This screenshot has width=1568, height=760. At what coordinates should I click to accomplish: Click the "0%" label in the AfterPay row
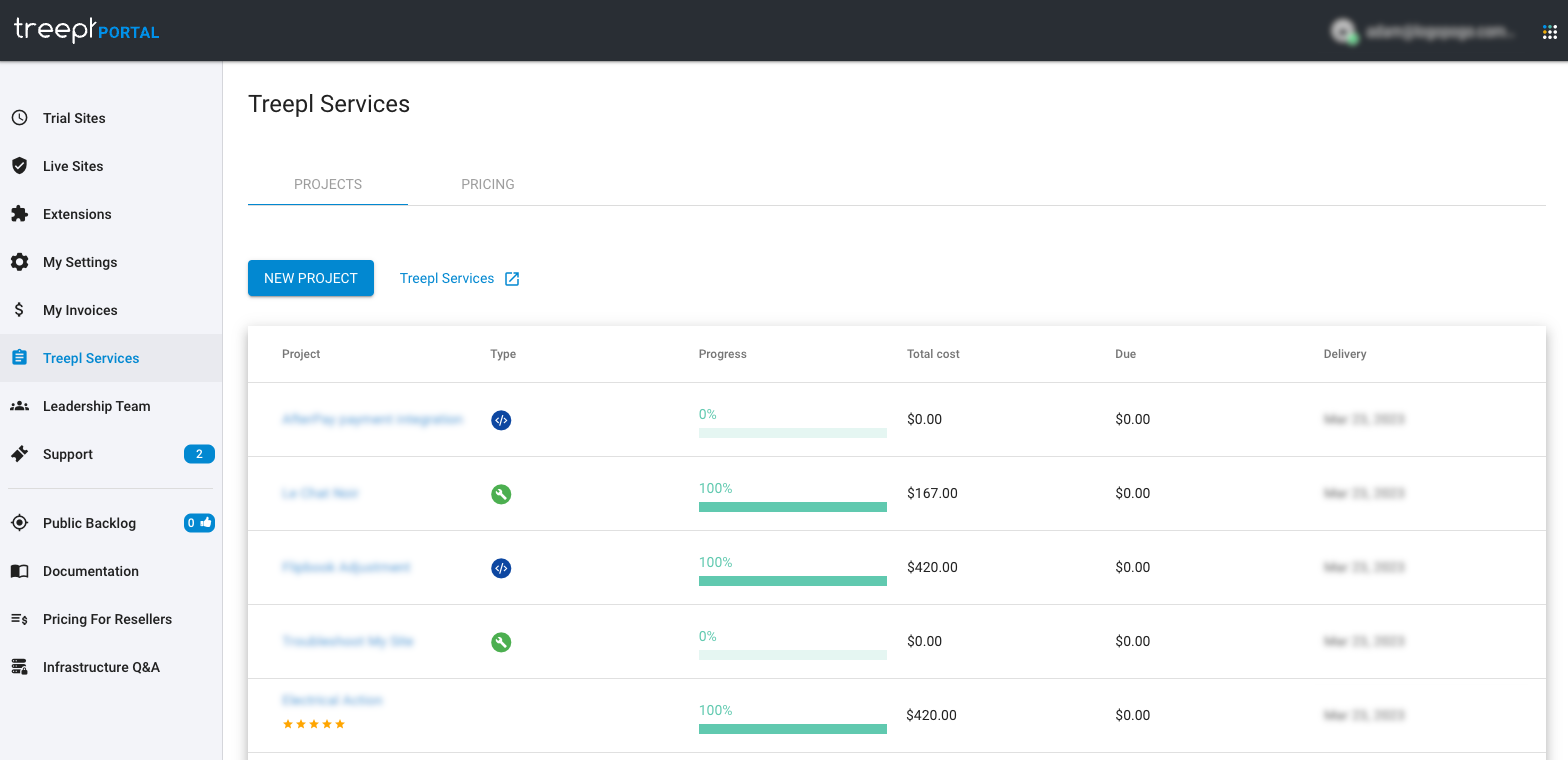pyautogui.click(x=708, y=414)
